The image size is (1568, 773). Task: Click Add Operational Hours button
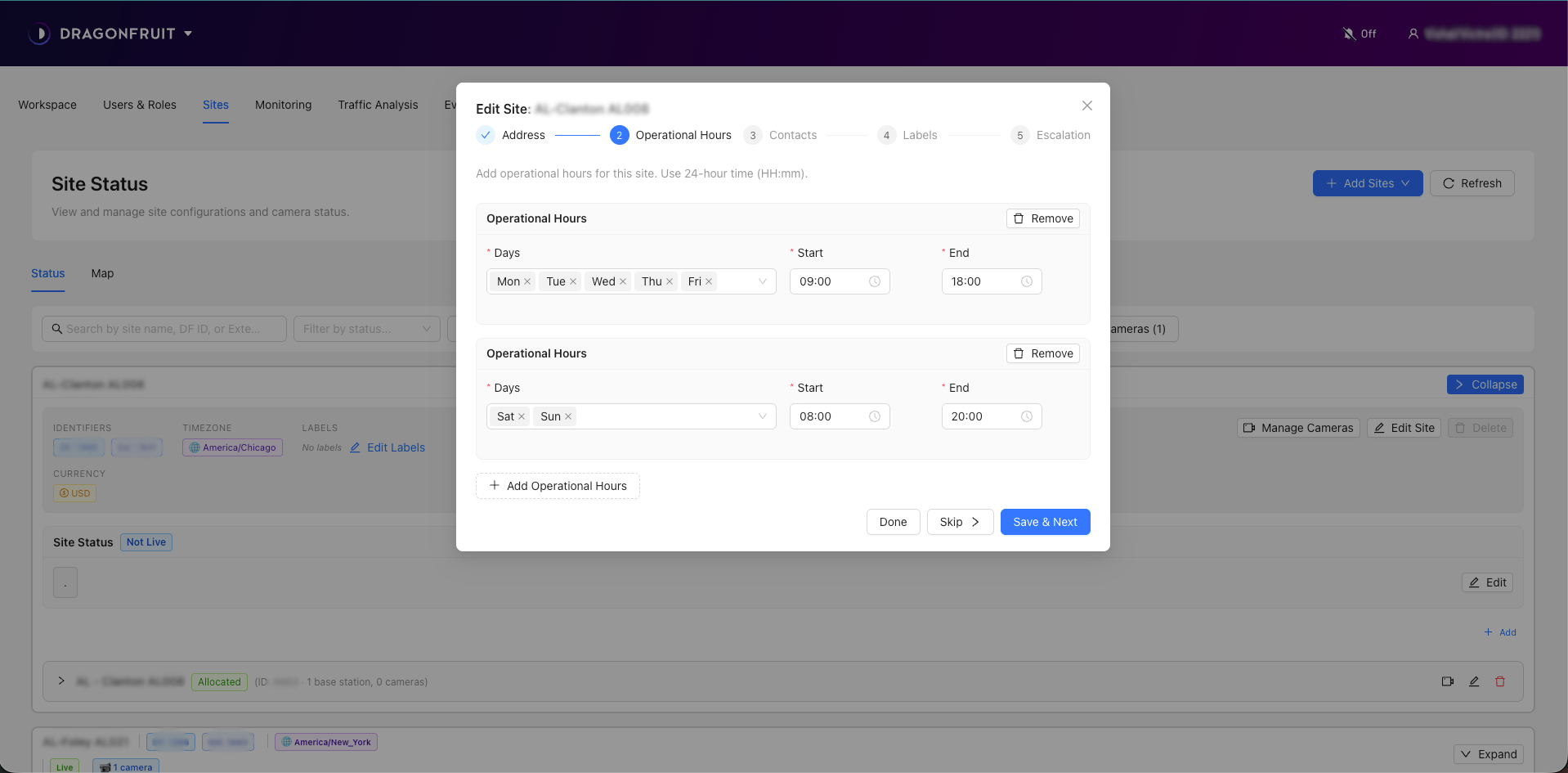point(558,486)
